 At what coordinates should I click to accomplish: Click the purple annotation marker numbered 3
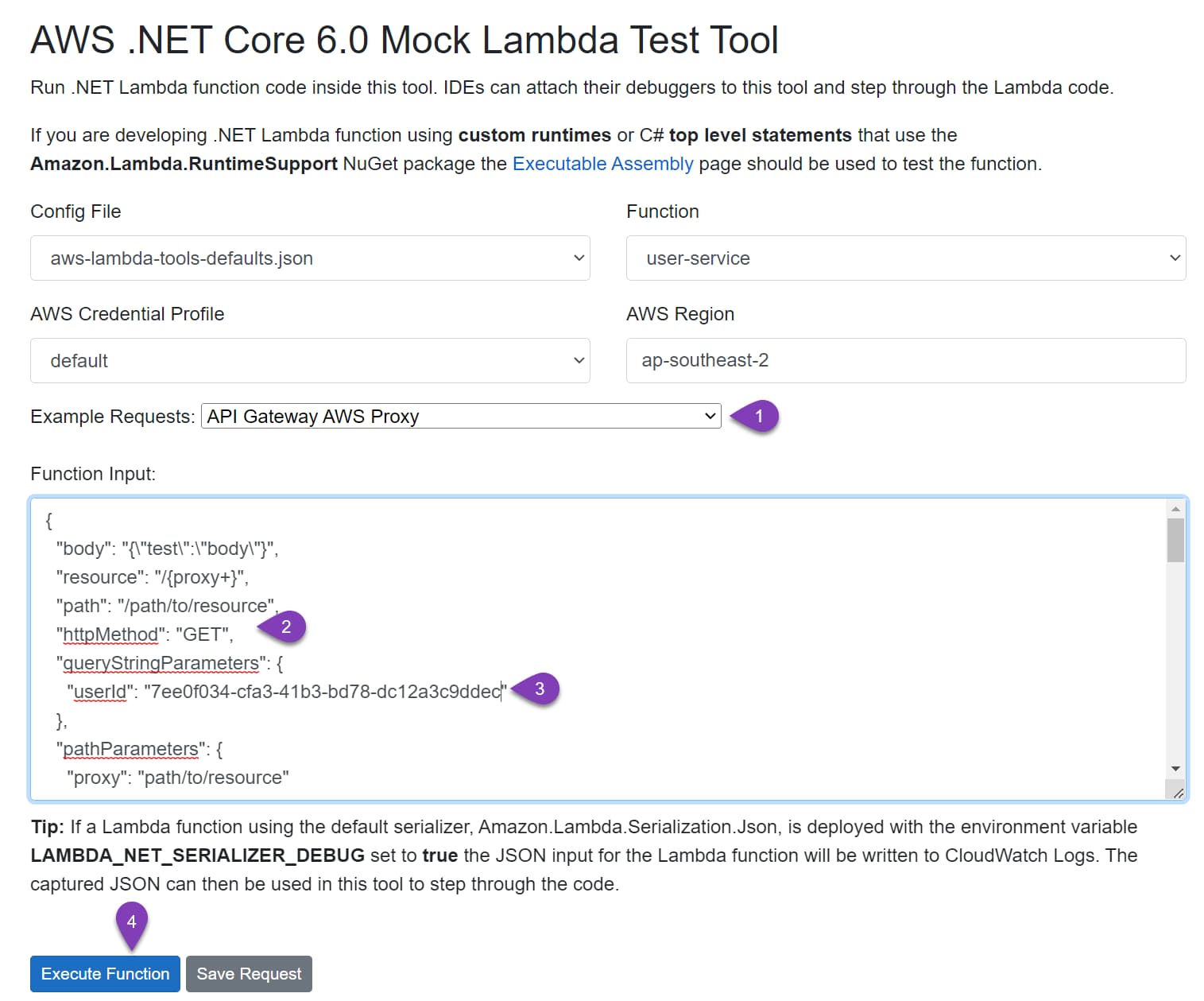coord(540,689)
